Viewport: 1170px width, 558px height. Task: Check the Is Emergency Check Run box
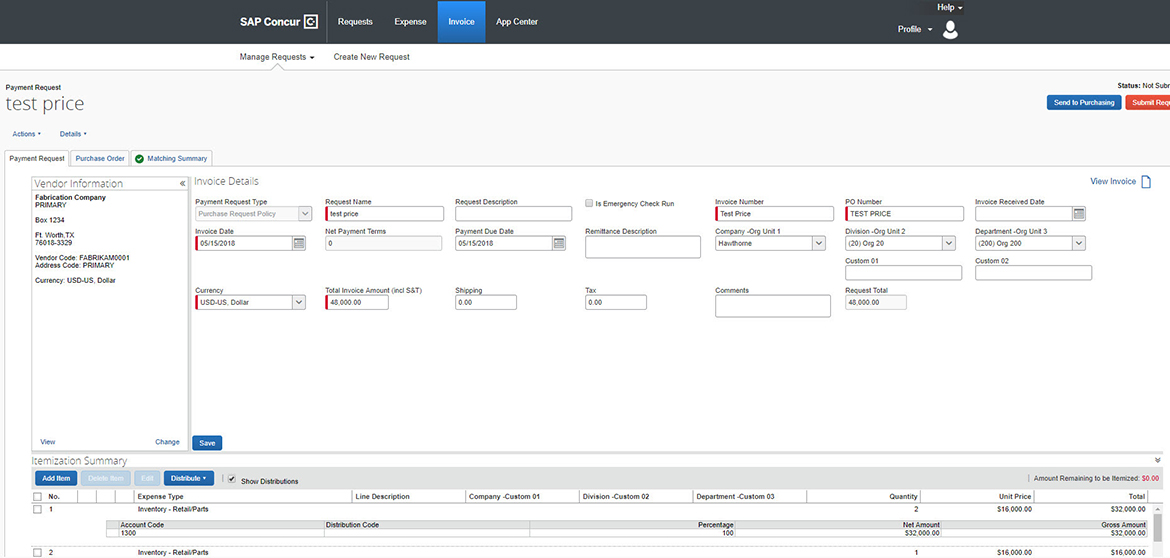click(589, 203)
